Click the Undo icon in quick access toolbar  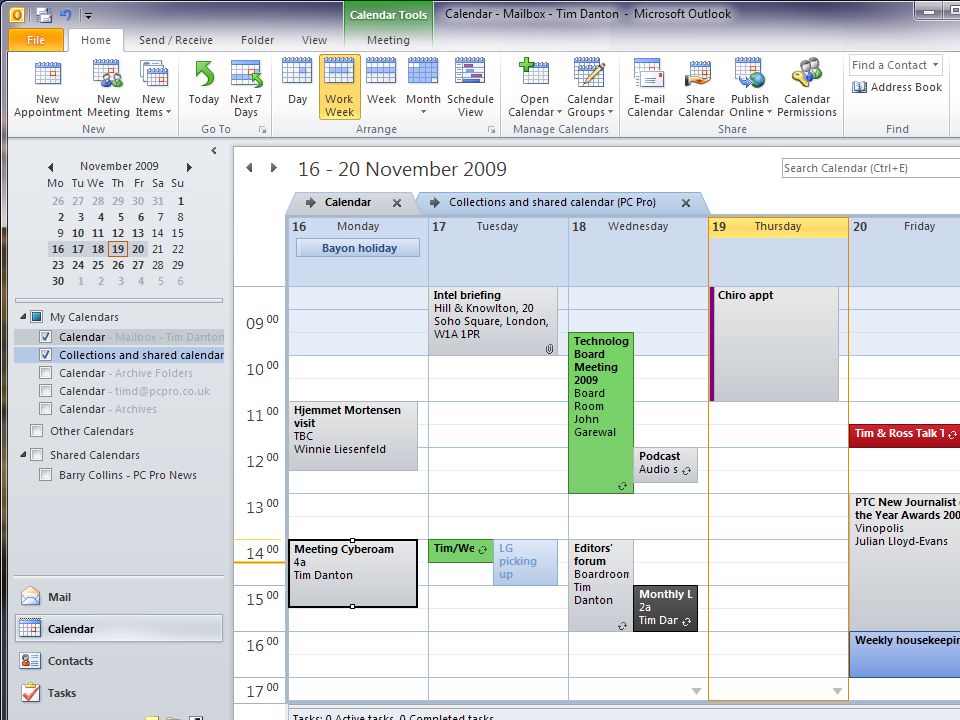[x=66, y=14]
